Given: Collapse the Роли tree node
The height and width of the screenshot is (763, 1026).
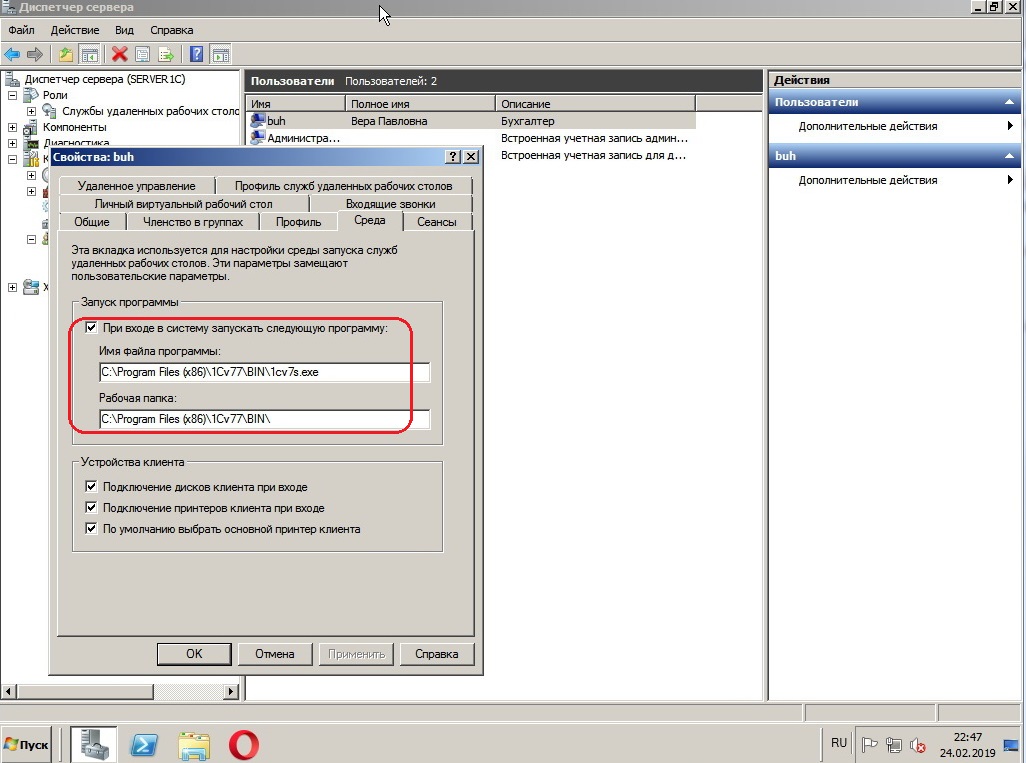Looking at the screenshot, I should (13, 95).
